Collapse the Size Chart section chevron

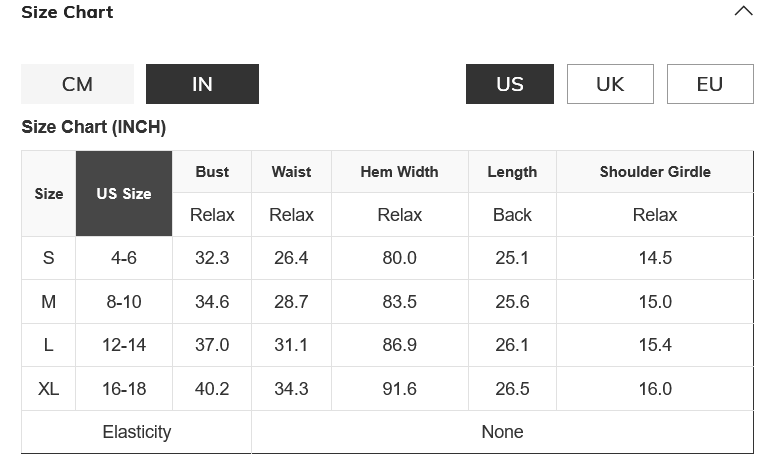743,12
